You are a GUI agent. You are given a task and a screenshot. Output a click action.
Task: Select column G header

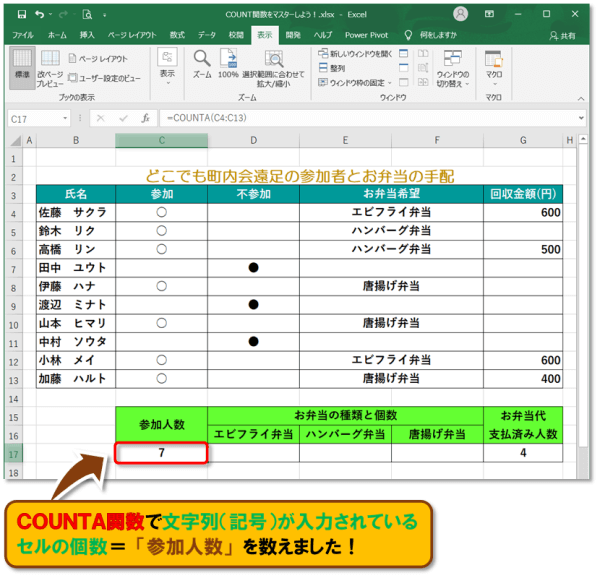pyautogui.click(x=523, y=140)
